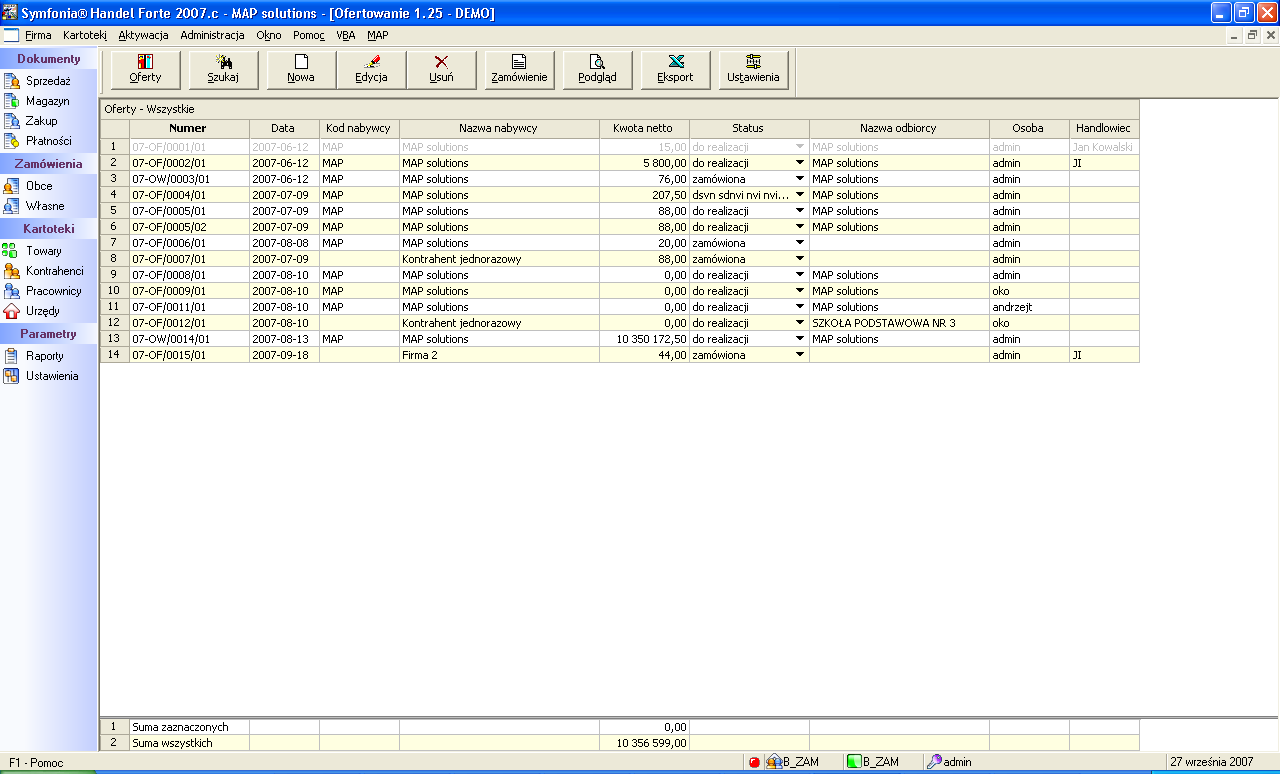The height and width of the screenshot is (774, 1280).
Task: Open Podgląd preview
Action: click(x=598, y=70)
